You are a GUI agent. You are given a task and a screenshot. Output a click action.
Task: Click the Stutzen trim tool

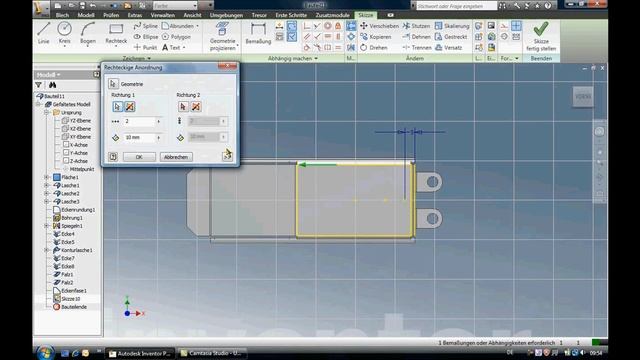pyautogui.click(x=416, y=26)
